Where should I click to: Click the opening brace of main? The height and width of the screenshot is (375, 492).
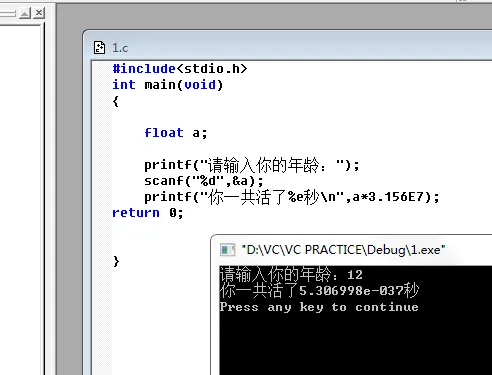coord(116,101)
